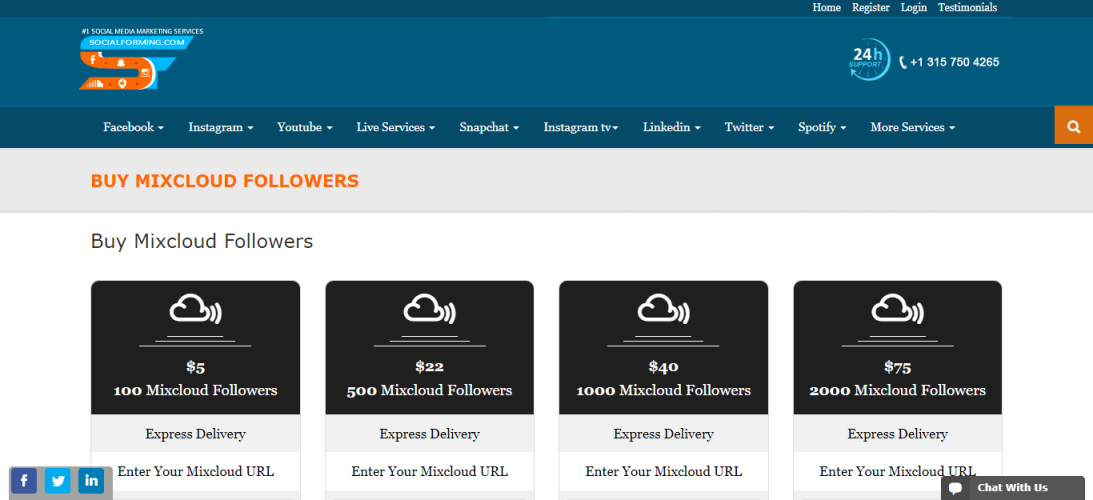This screenshot has height=500, width=1093.
Task: Open the Register page link
Action: point(871,8)
